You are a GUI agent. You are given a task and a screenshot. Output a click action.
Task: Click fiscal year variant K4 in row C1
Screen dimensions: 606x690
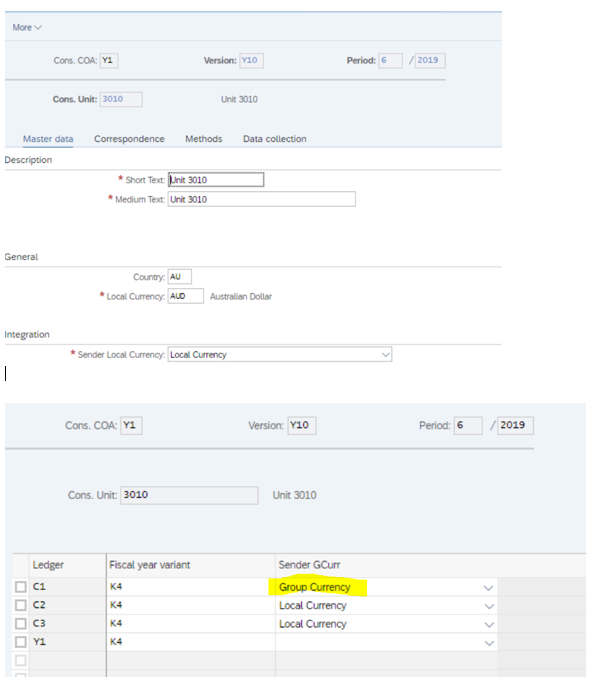[191, 587]
